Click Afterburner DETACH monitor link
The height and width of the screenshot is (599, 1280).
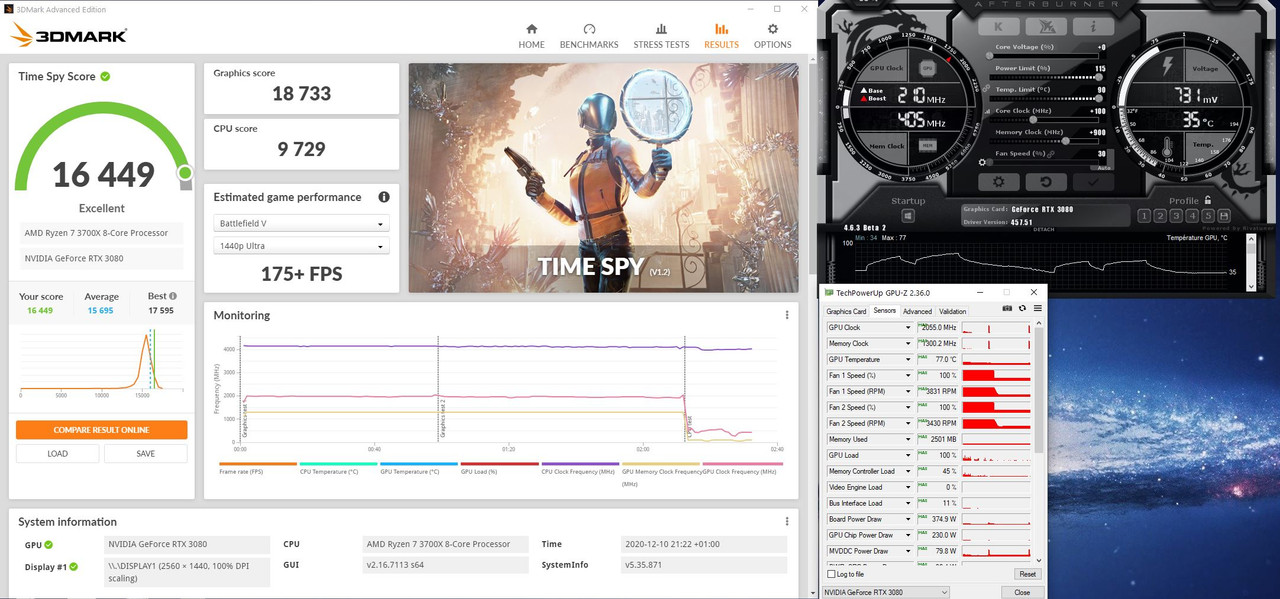(x=1044, y=229)
